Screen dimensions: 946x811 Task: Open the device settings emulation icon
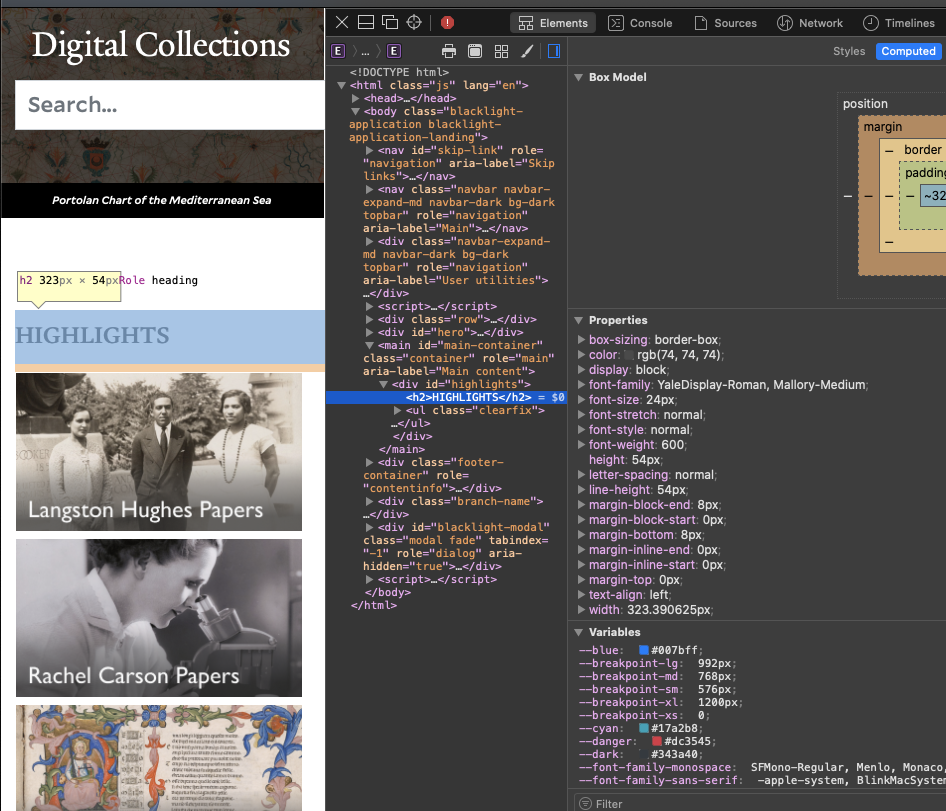tap(473, 50)
